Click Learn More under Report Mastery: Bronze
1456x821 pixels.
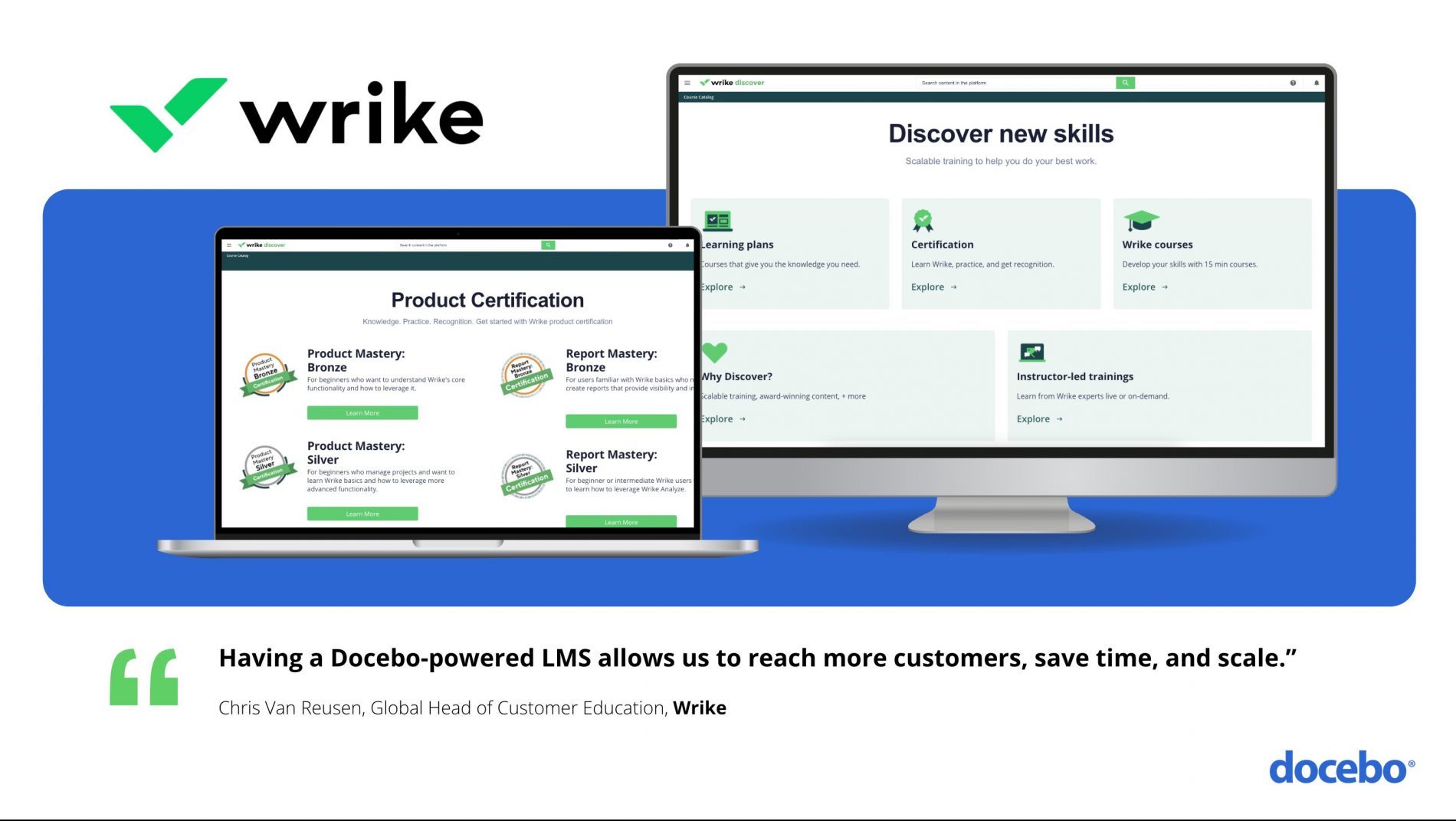pos(621,422)
